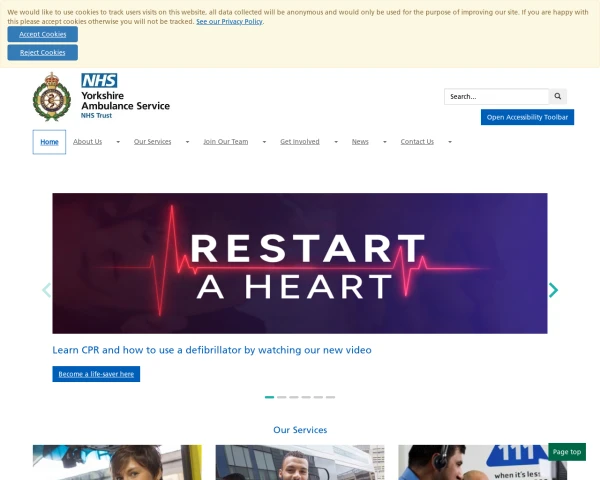Open the Home menu item
600x480 pixels.
click(x=49, y=142)
